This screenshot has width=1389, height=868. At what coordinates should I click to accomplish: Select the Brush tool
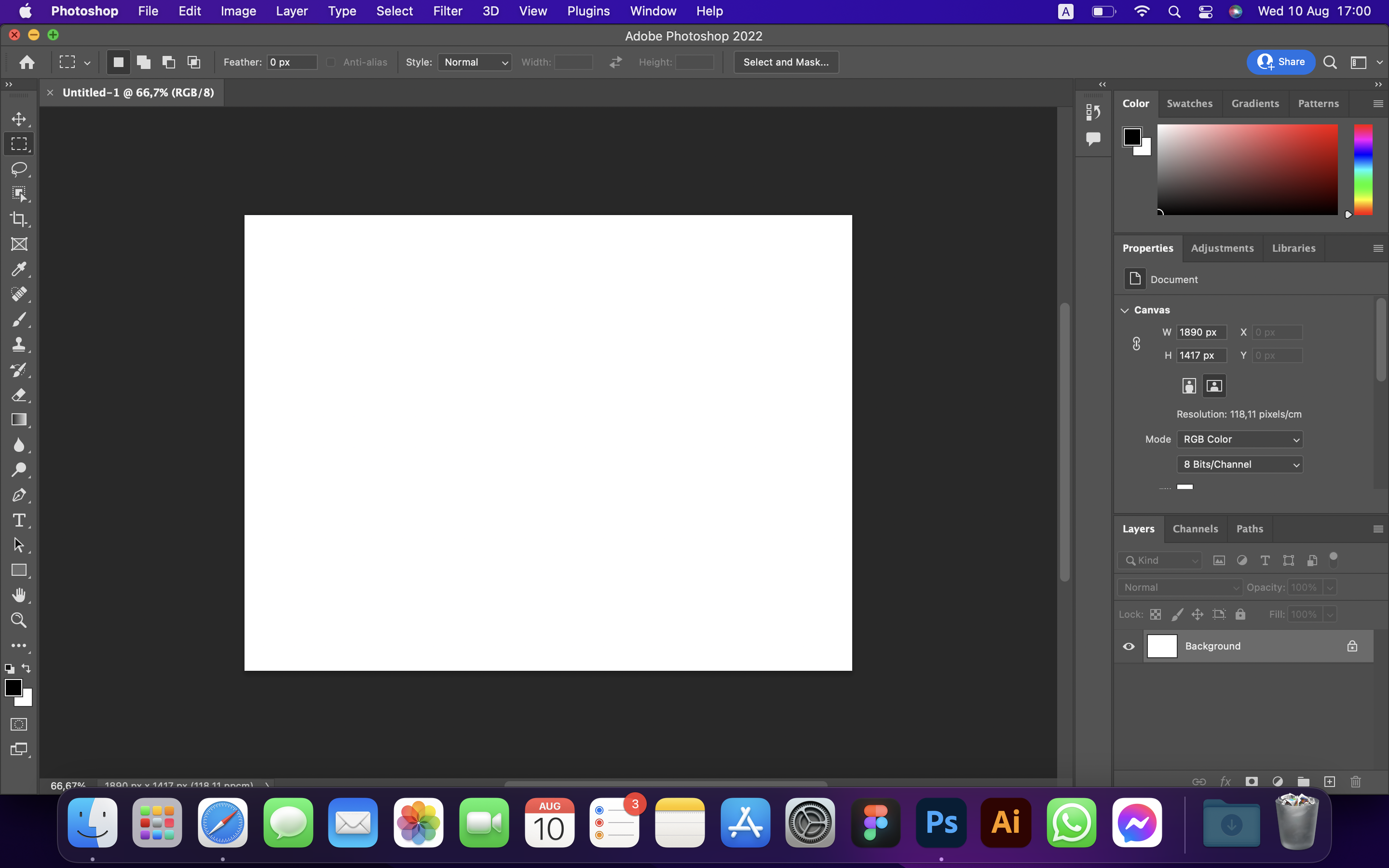click(x=19, y=320)
